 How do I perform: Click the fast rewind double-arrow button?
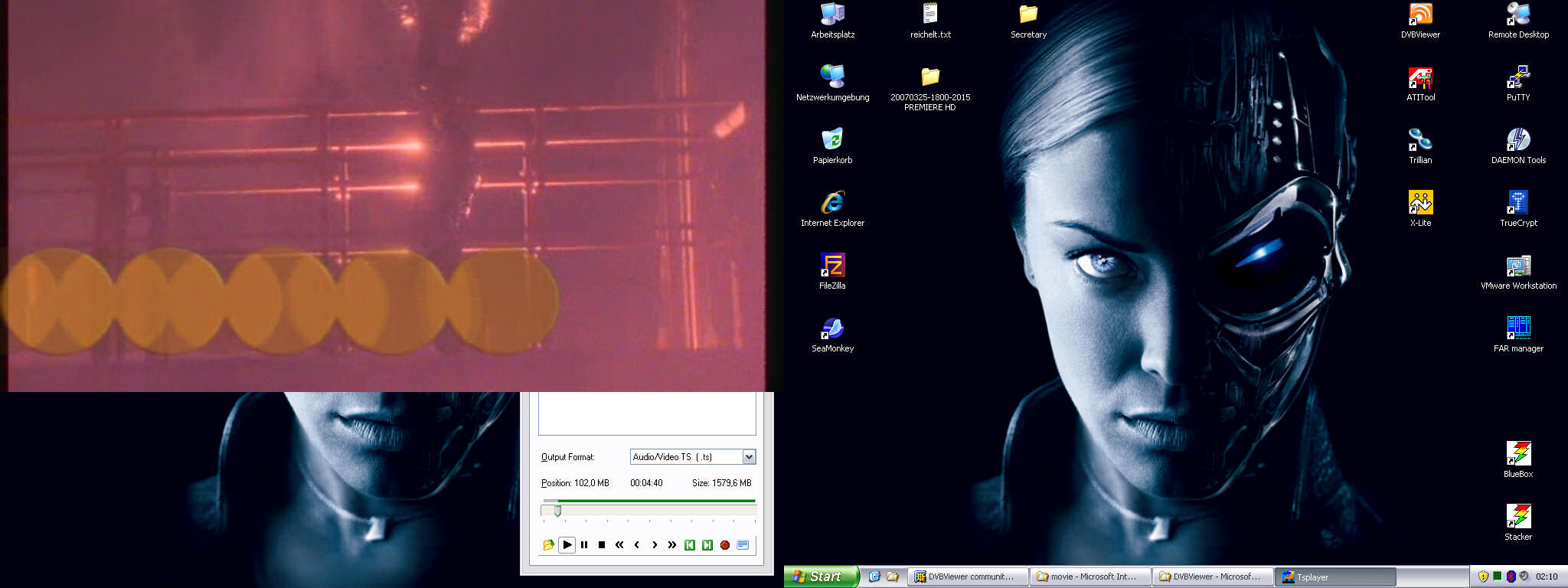tap(619, 545)
